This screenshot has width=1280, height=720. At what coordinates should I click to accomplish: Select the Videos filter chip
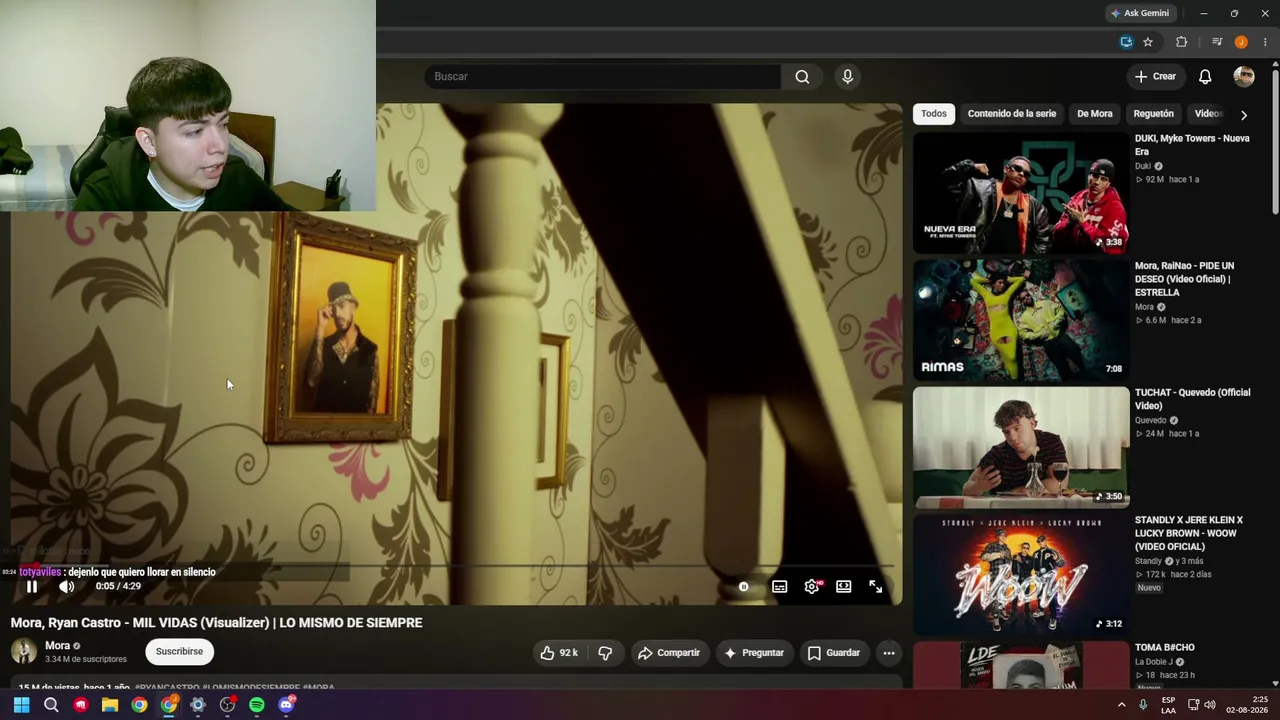[x=1209, y=114]
